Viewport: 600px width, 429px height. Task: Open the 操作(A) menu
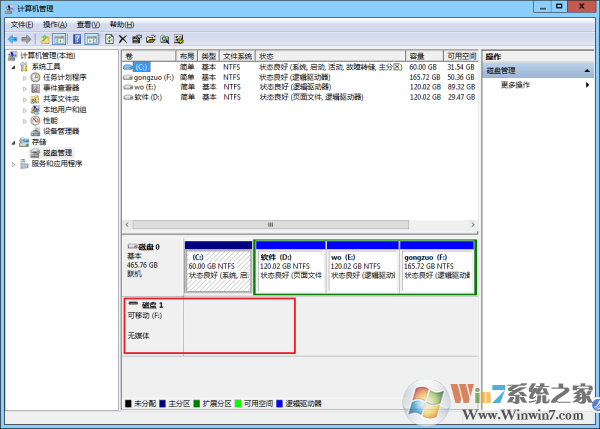tap(55, 25)
